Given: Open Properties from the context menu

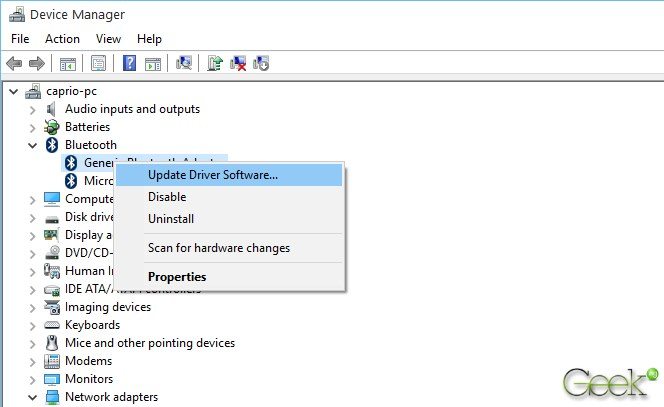Looking at the screenshot, I should coord(177,277).
